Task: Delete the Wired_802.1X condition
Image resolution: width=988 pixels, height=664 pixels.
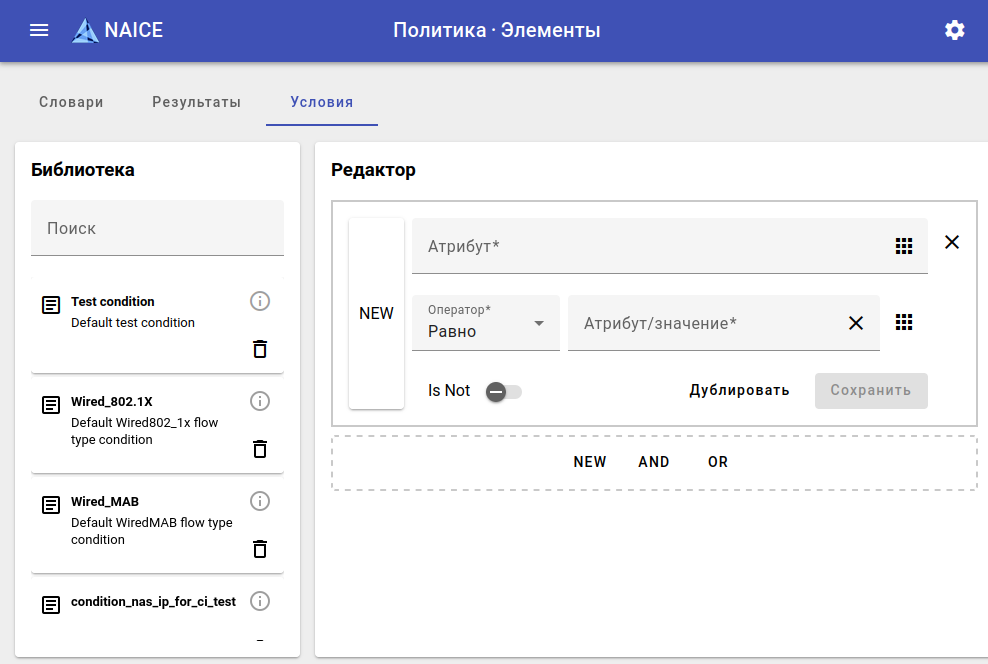Action: pyautogui.click(x=260, y=449)
